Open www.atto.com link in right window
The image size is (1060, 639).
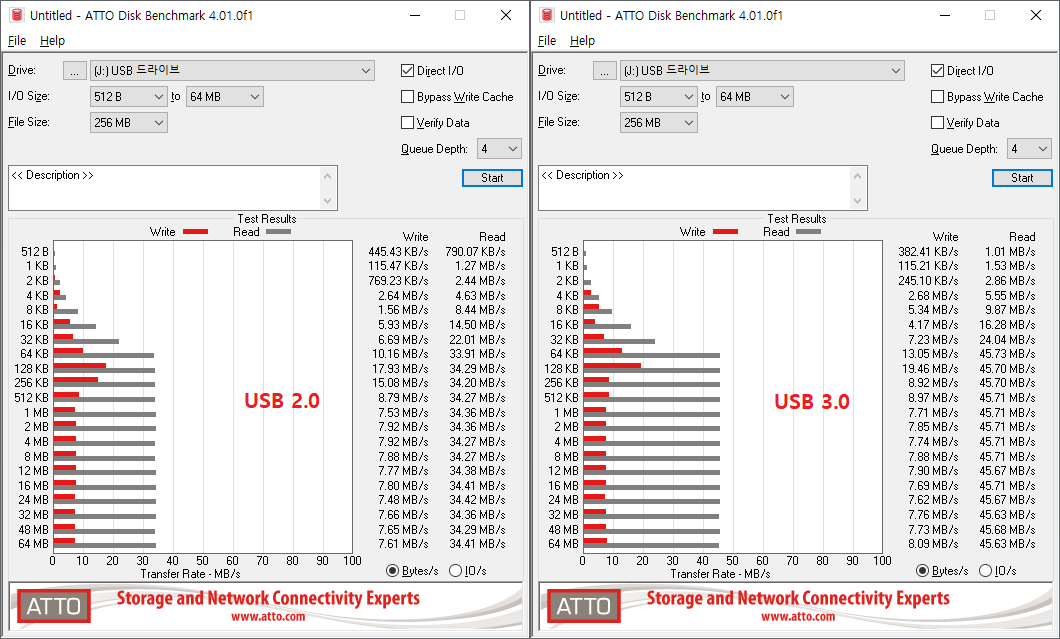tap(798, 617)
